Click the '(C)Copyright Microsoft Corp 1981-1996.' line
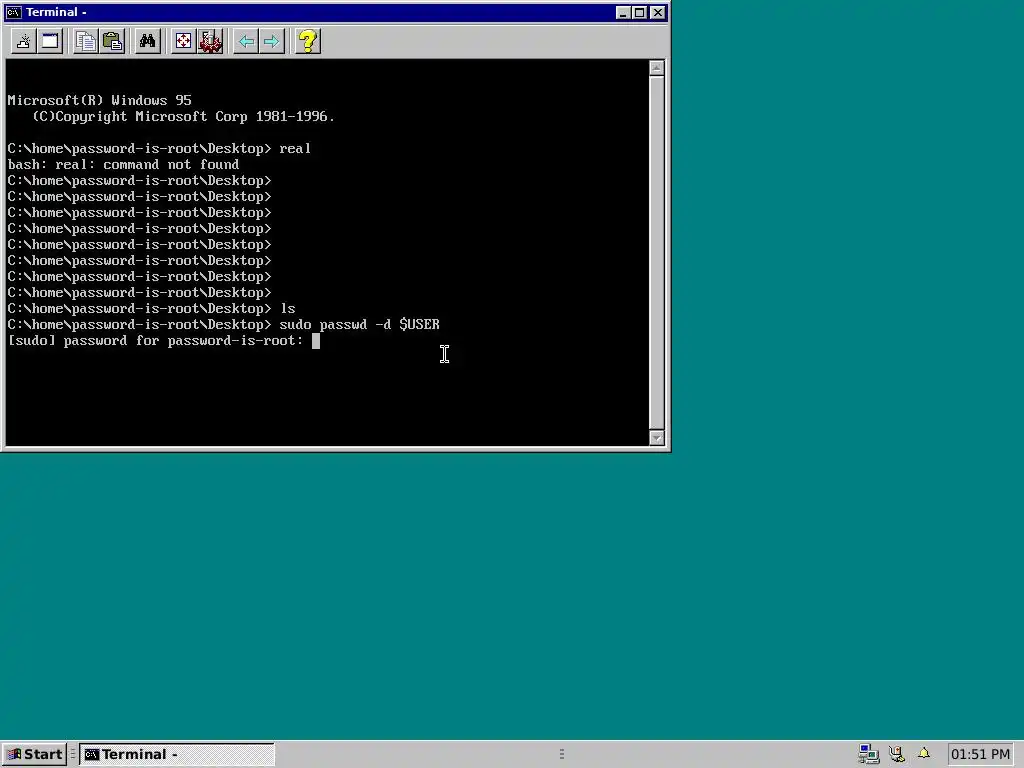 tap(184, 116)
